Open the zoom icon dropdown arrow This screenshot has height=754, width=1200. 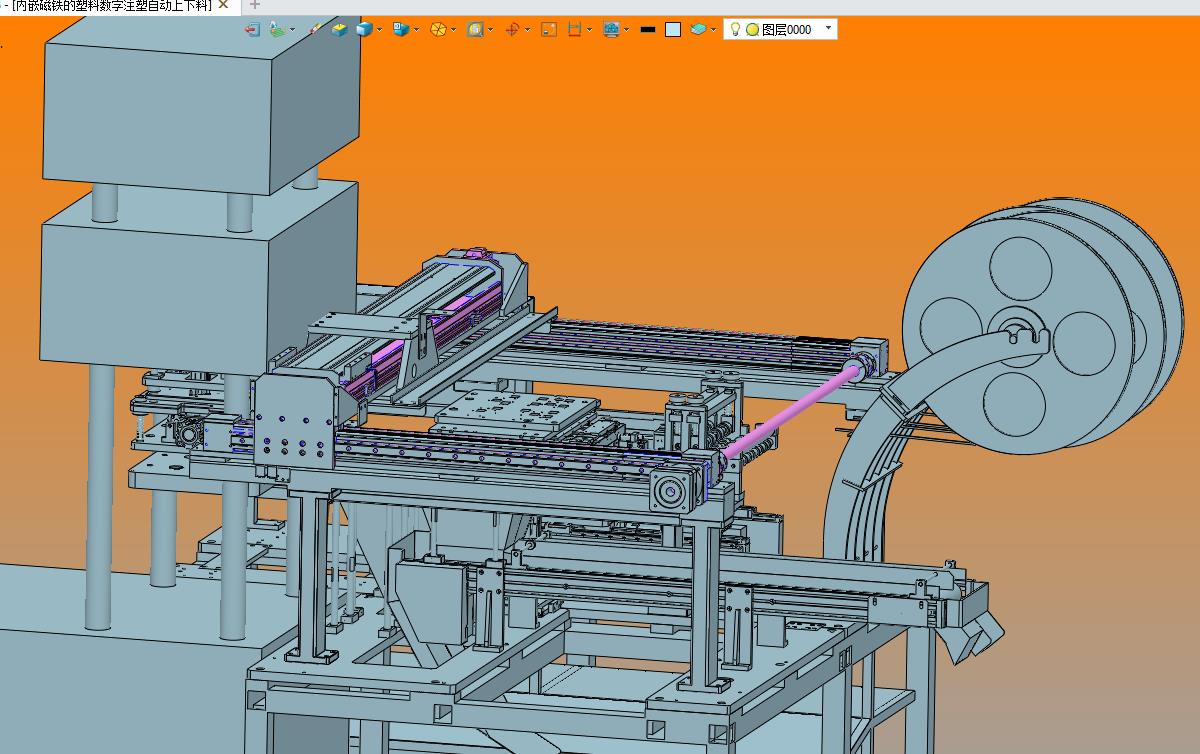tap(491, 30)
